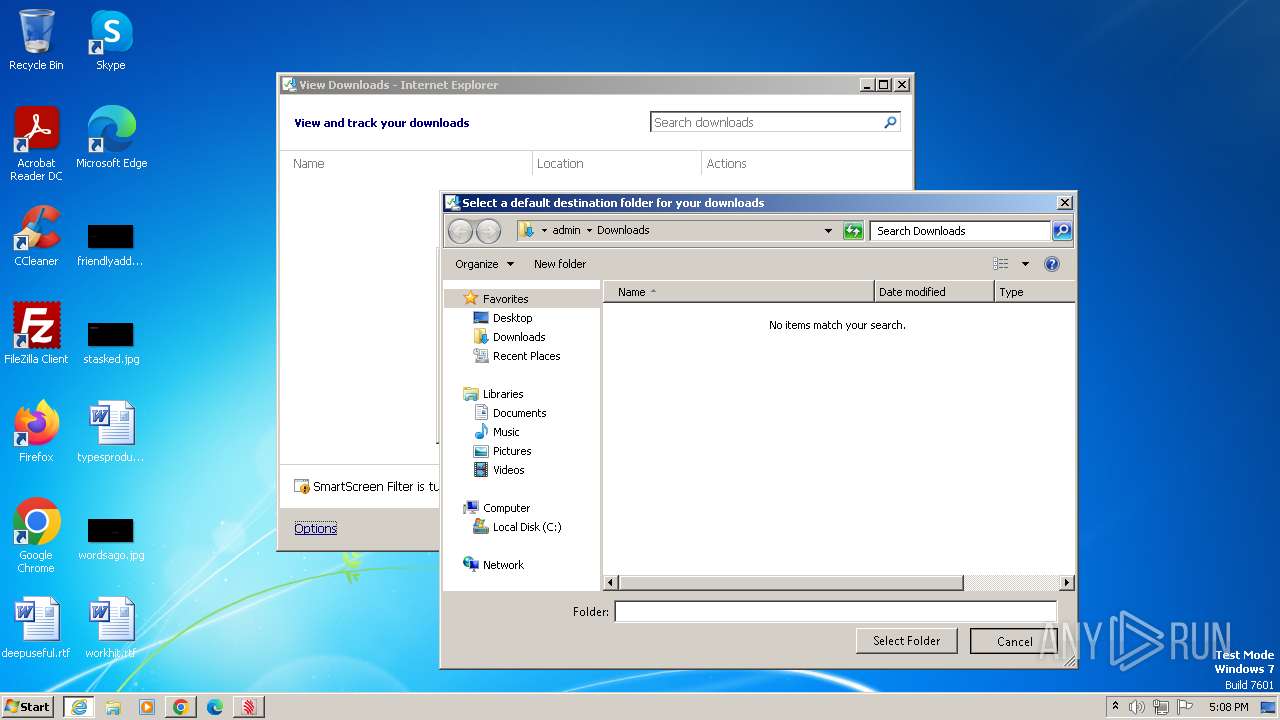
Task: Click the Search Downloads magnifier button
Action: [1062, 231]
